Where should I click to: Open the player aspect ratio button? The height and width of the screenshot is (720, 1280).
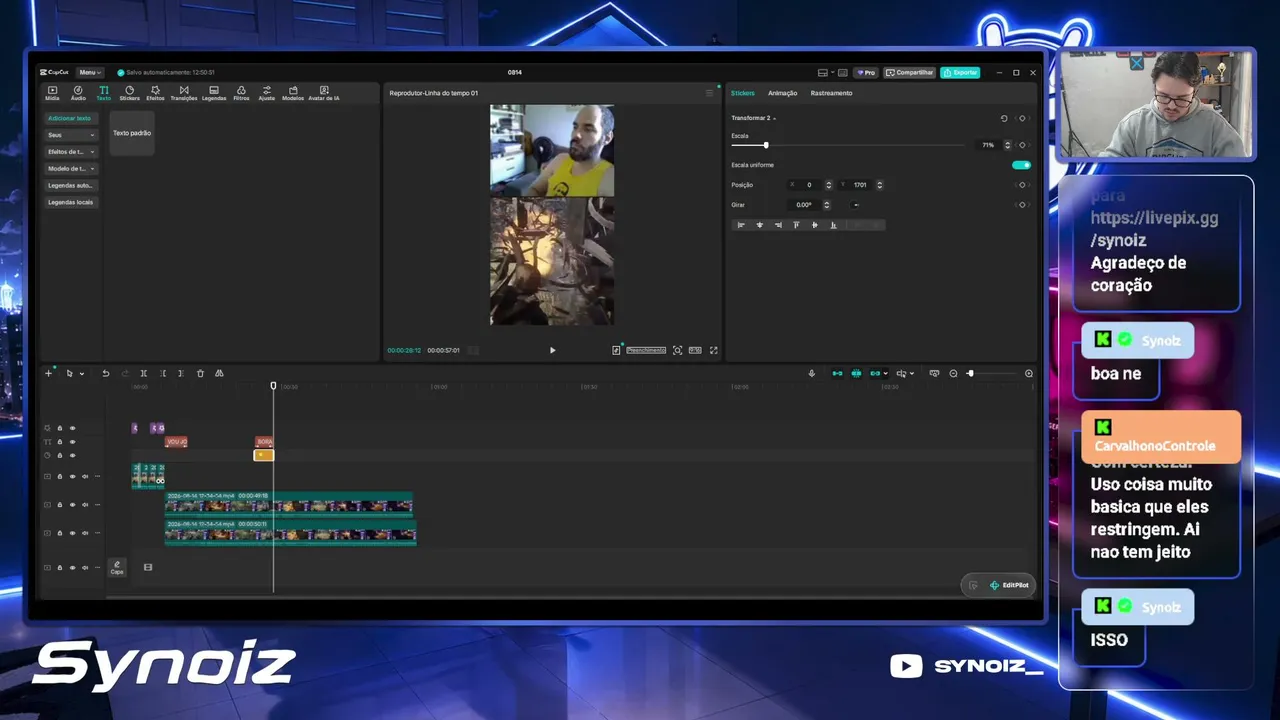[x=695, y=350]
